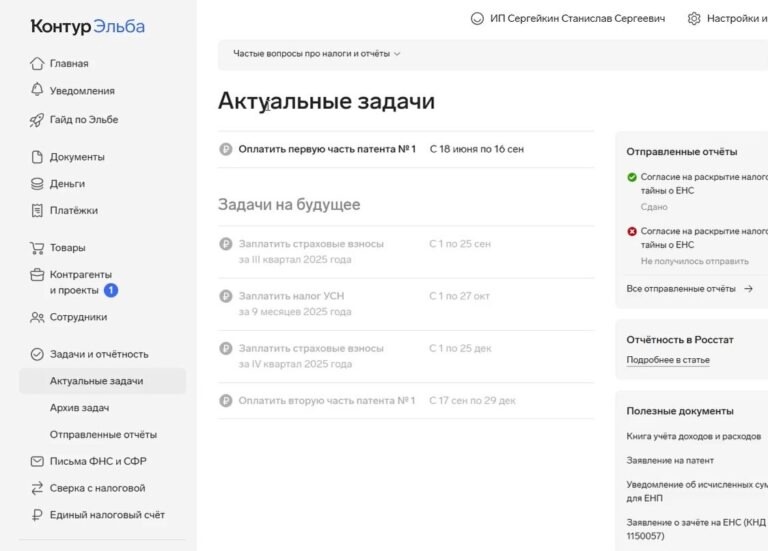The width and height of the screenshot is (768, 551).
Task: Click the envelope icon for Письма ФНС и СФР
Action: (37, 461)
